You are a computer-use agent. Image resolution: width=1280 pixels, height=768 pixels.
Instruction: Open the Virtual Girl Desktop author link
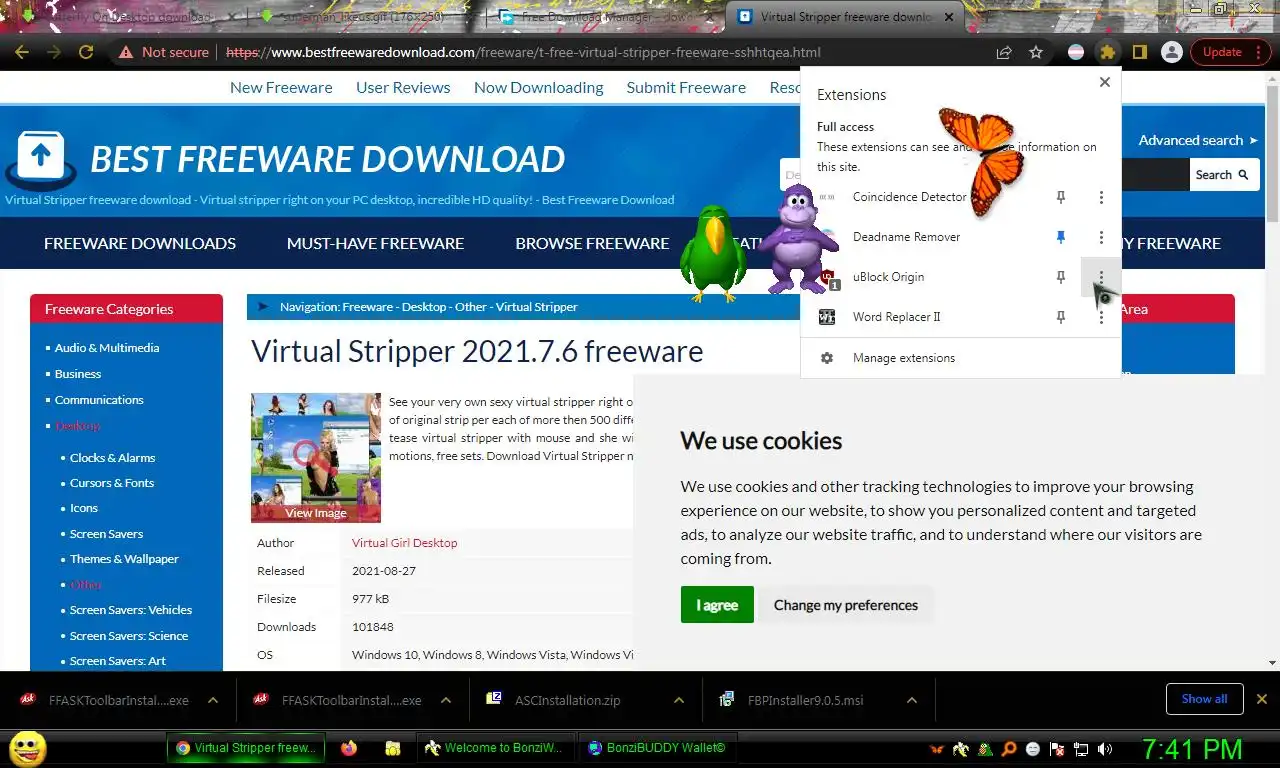tap(404, 543)
